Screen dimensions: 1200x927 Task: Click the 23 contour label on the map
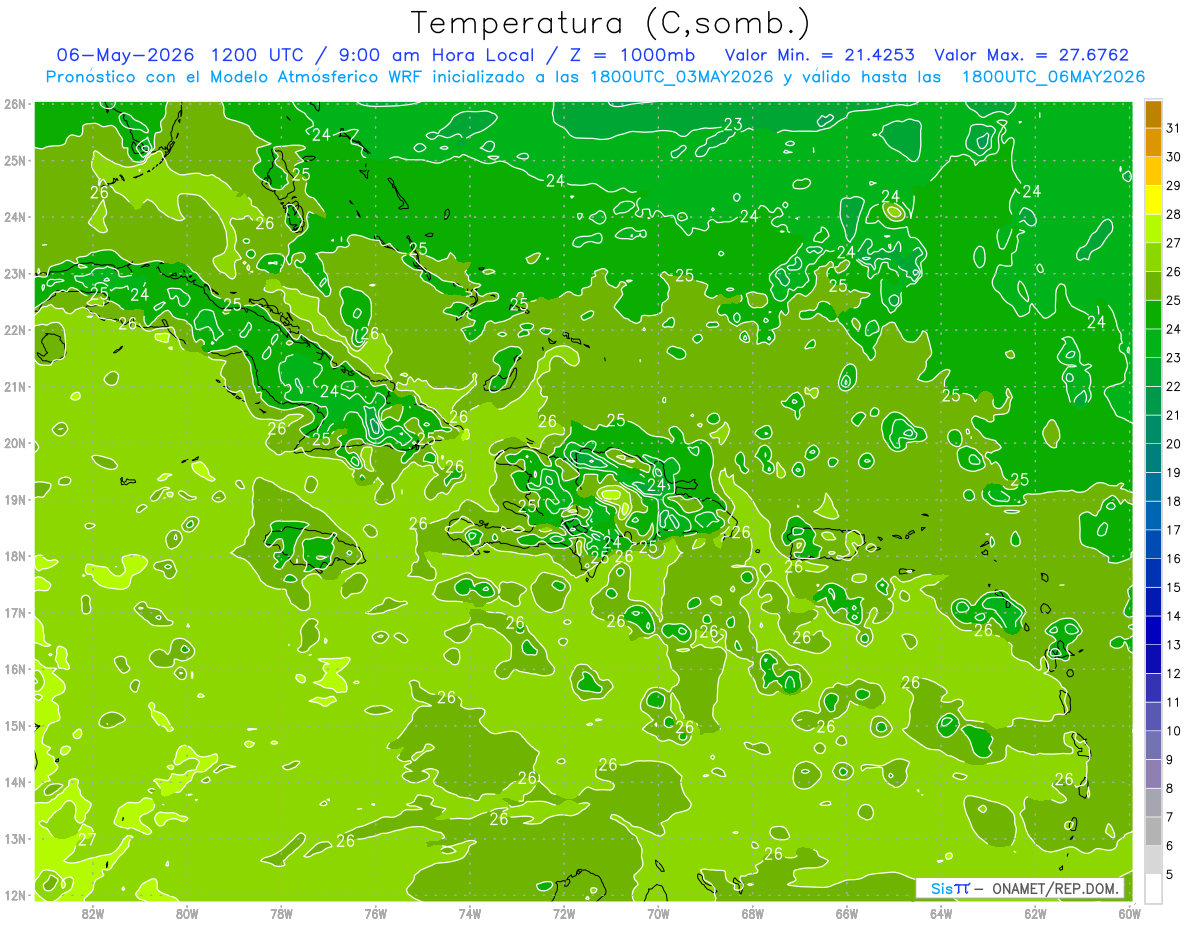[733, 124]
